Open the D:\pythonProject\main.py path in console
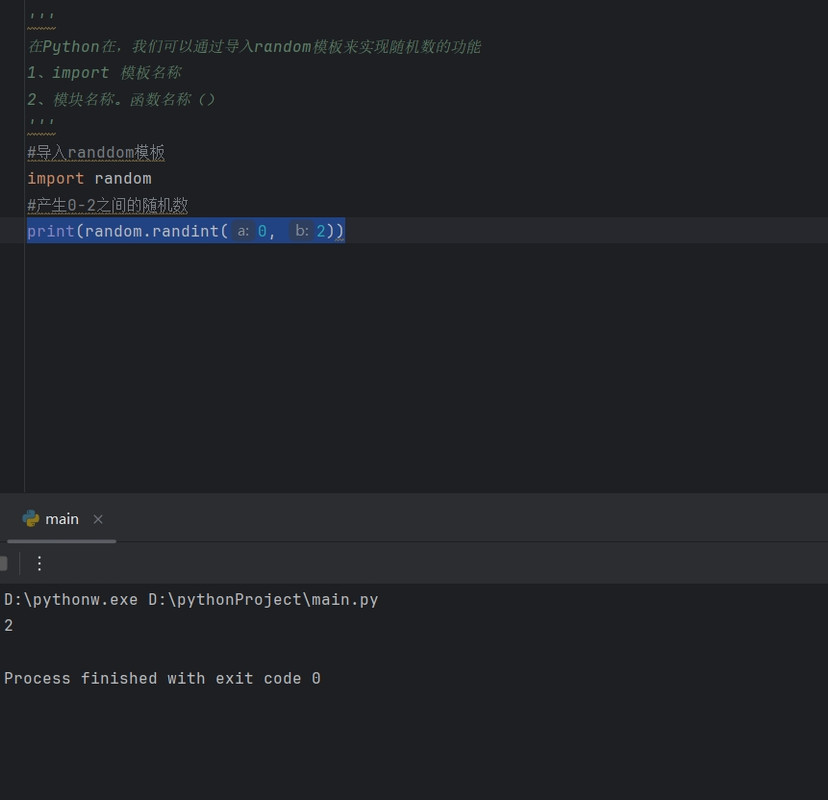 click(263, 600)
